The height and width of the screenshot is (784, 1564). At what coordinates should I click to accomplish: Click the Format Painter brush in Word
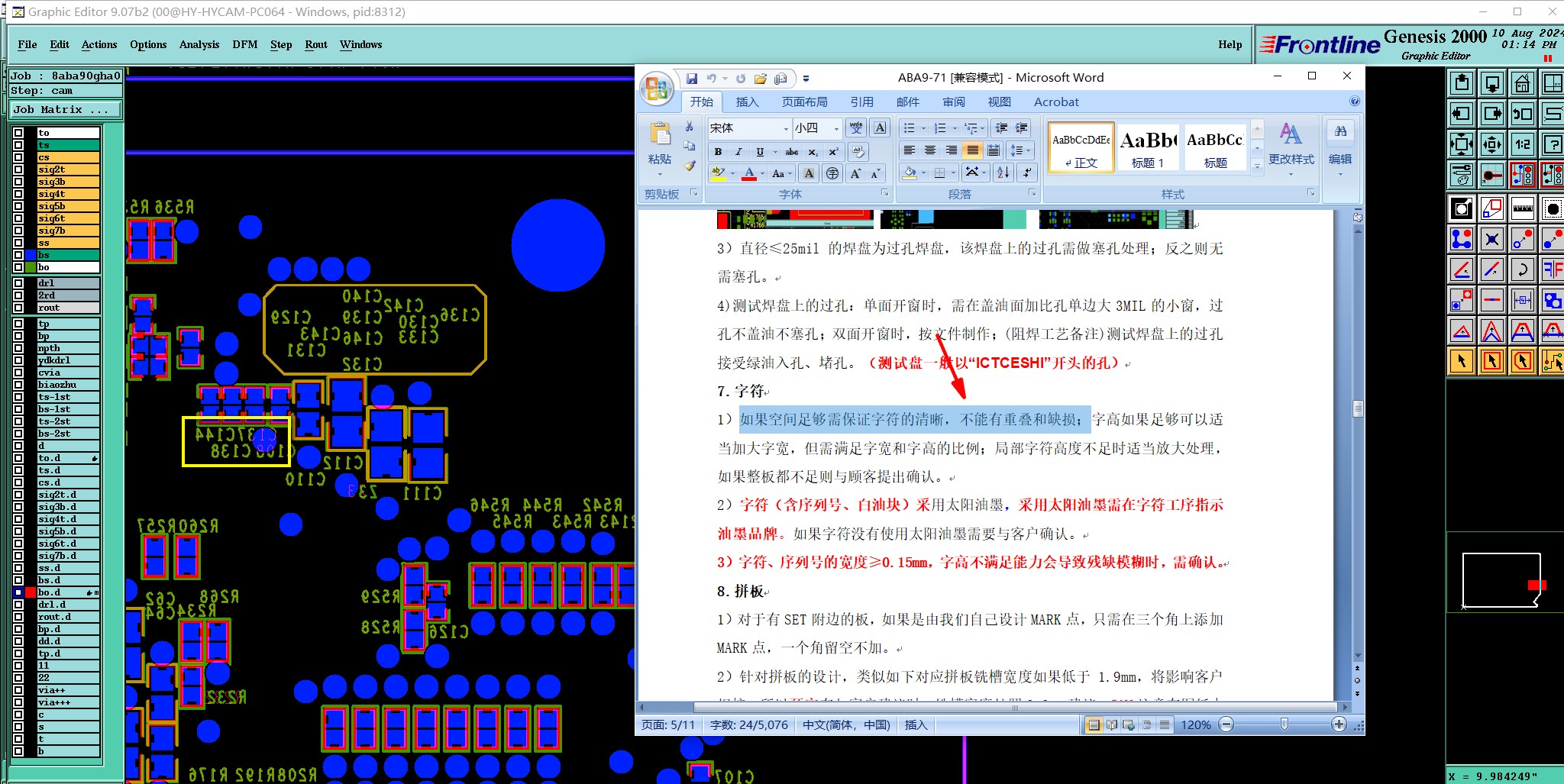point(690,165)
